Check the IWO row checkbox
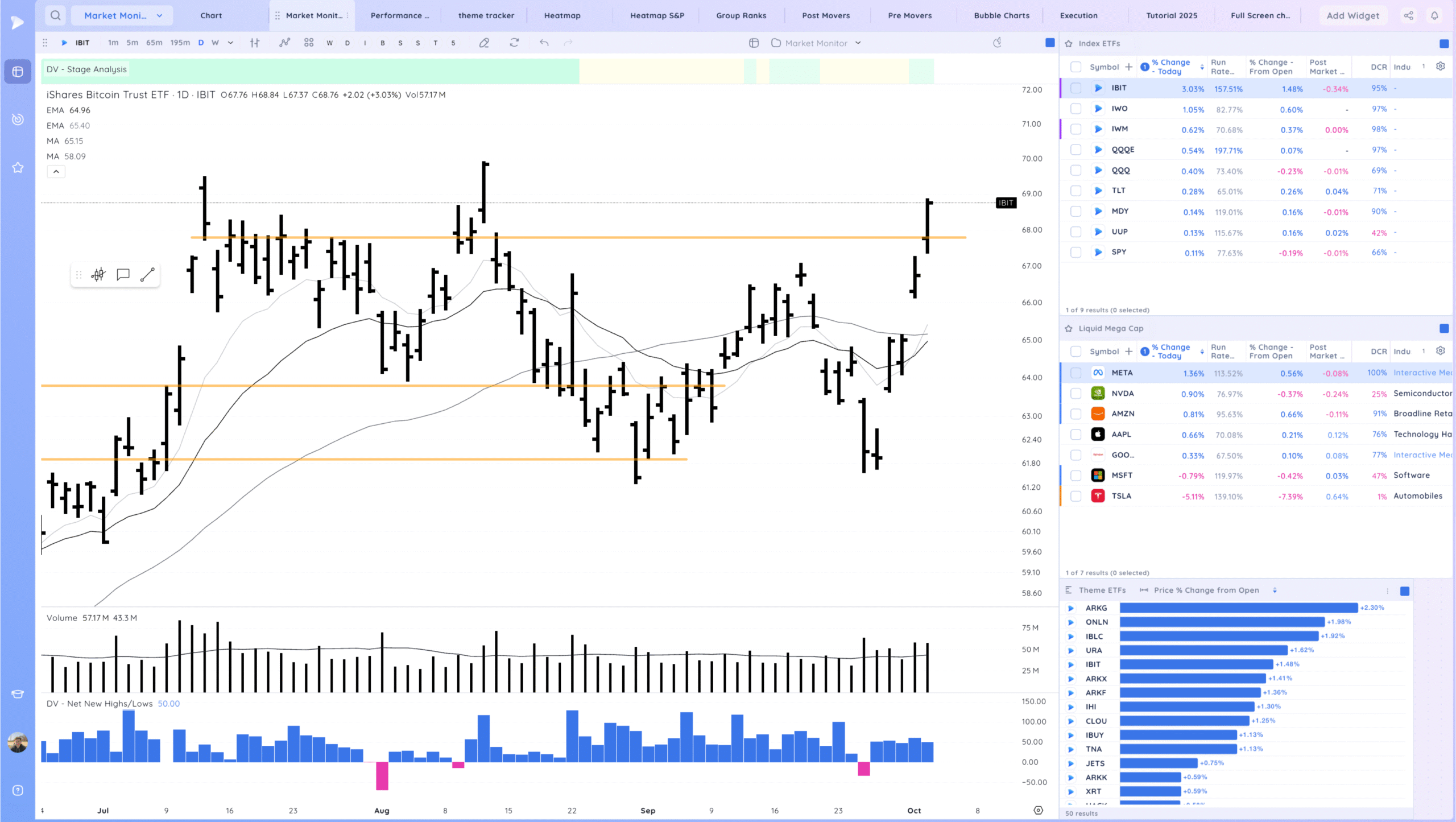This screenshot has height=822, width=1456. click(1076, 109)
